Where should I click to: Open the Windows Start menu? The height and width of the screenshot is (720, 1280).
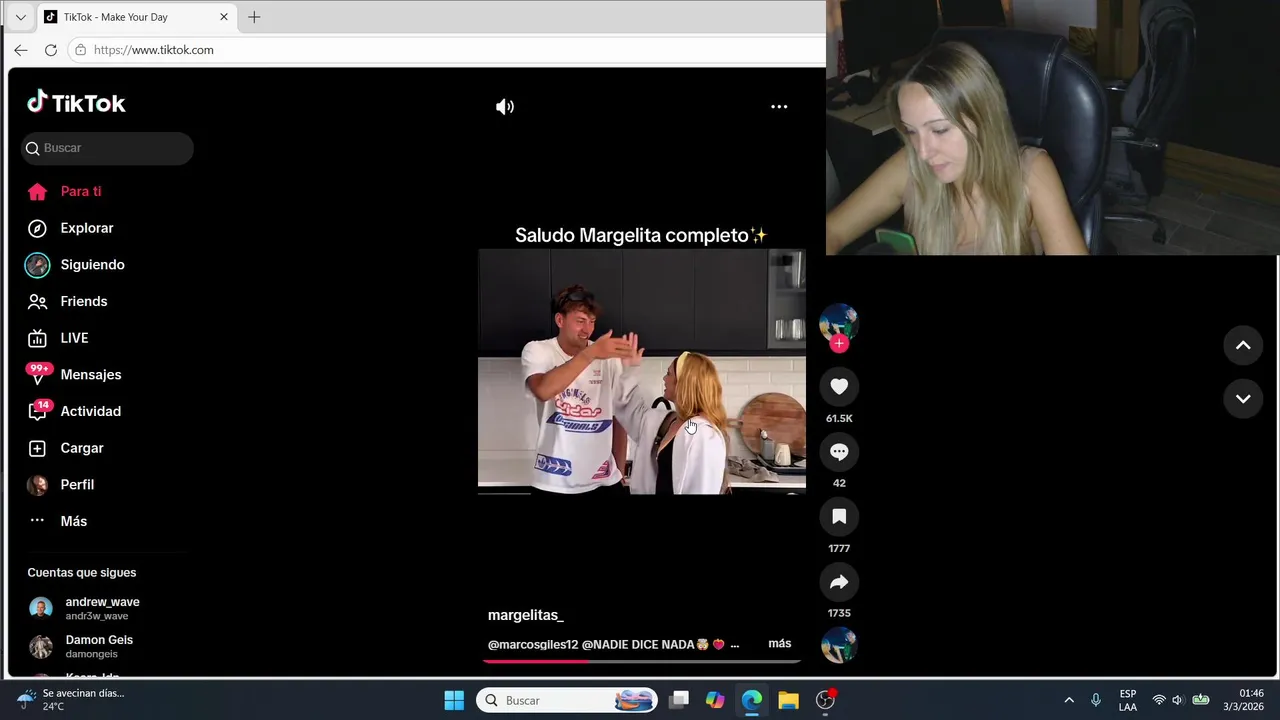click(454, 700)
